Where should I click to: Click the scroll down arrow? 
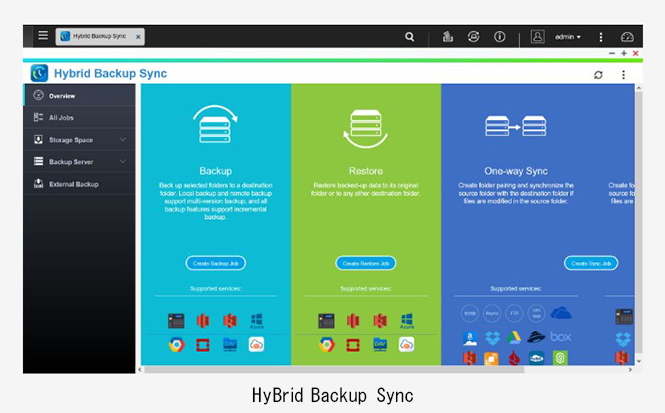coord(639,361)
